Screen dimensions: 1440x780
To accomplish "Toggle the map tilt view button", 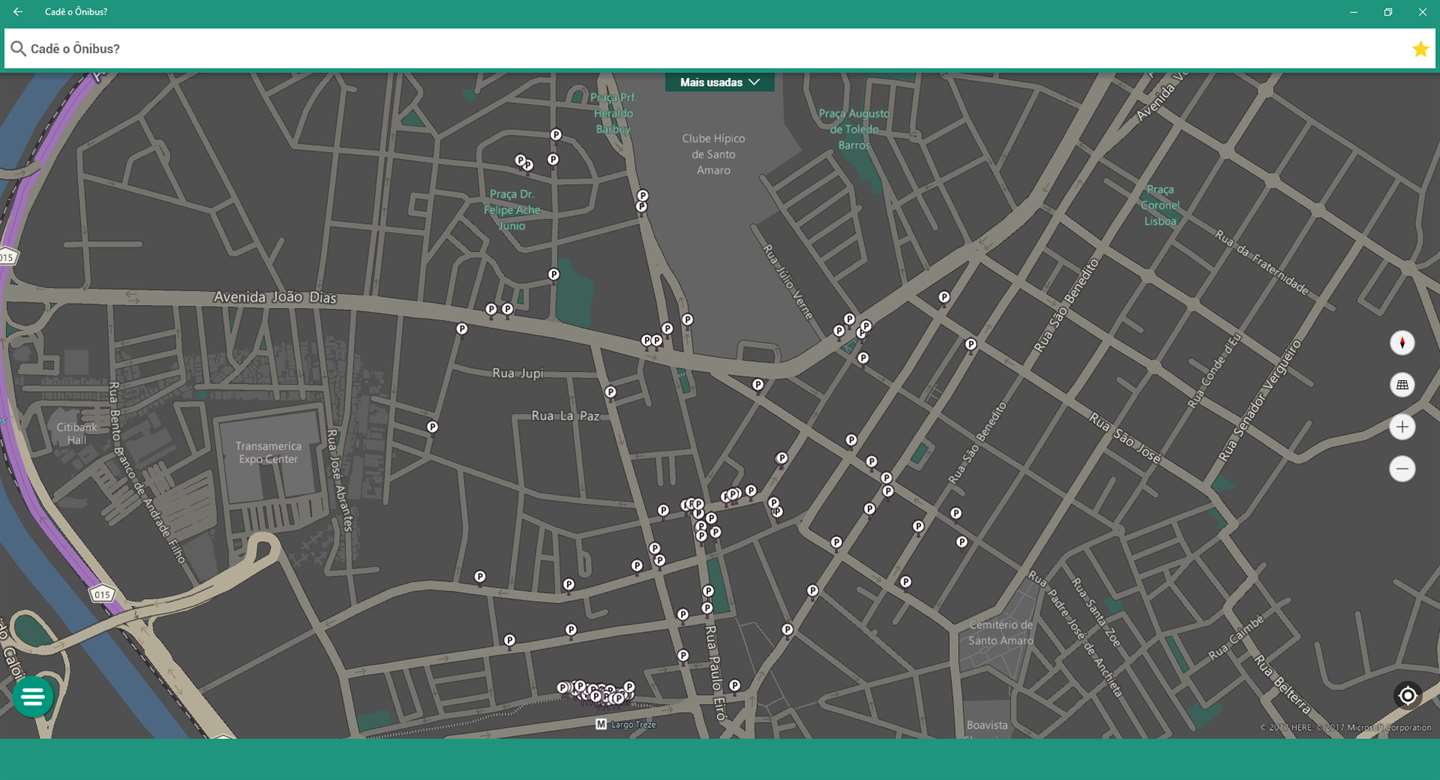I will point(1402,385).
